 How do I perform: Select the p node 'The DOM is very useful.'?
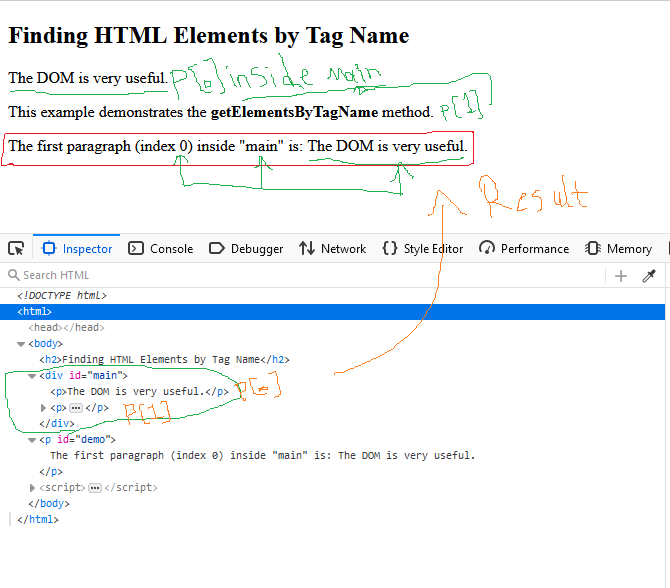pos(139,392)
